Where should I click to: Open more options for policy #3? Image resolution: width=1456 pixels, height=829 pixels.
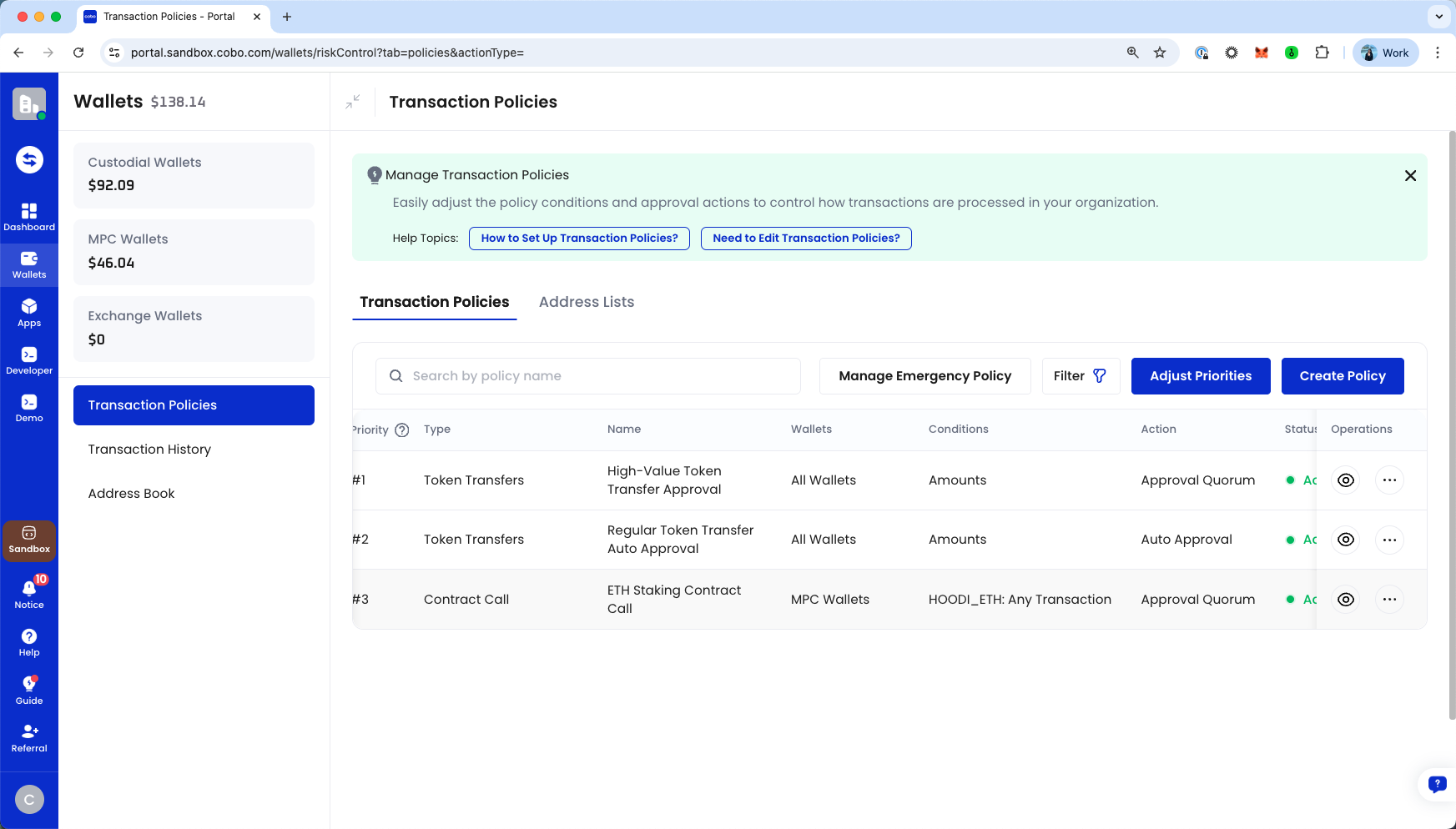[1389, 600]
